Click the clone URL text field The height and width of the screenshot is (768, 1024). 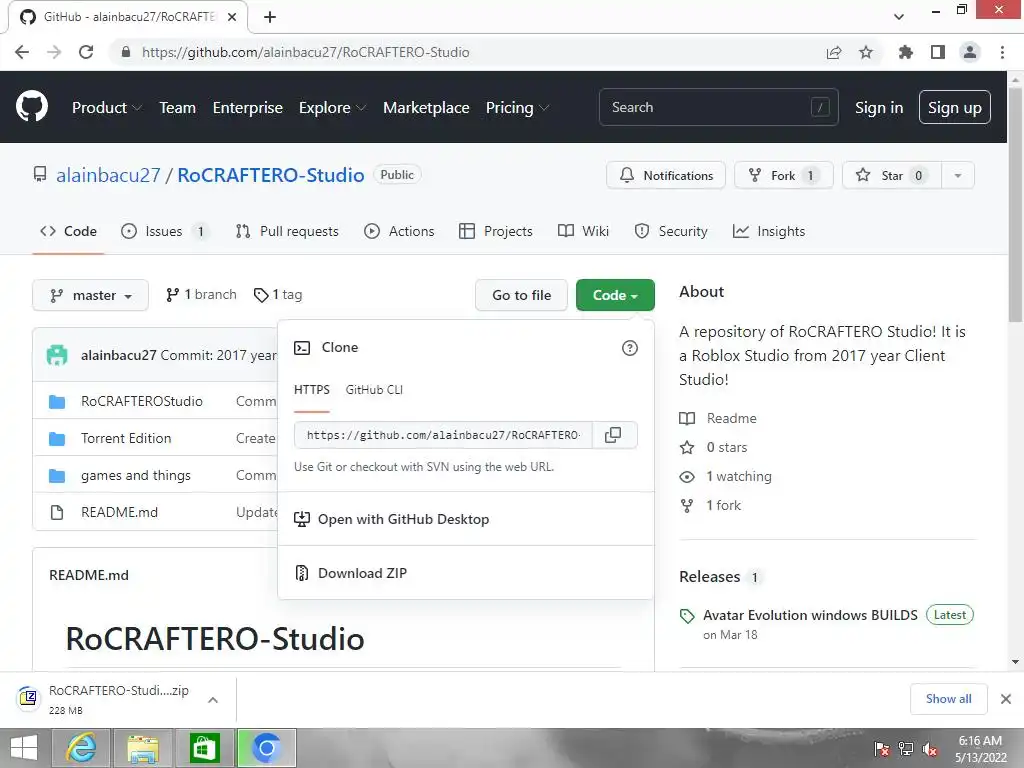443,435
